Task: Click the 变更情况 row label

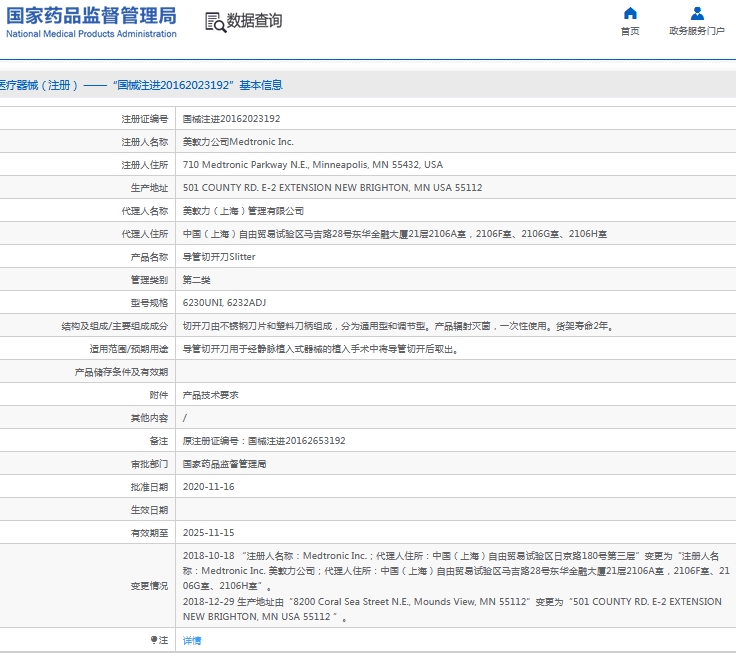Action: [149, 586]
